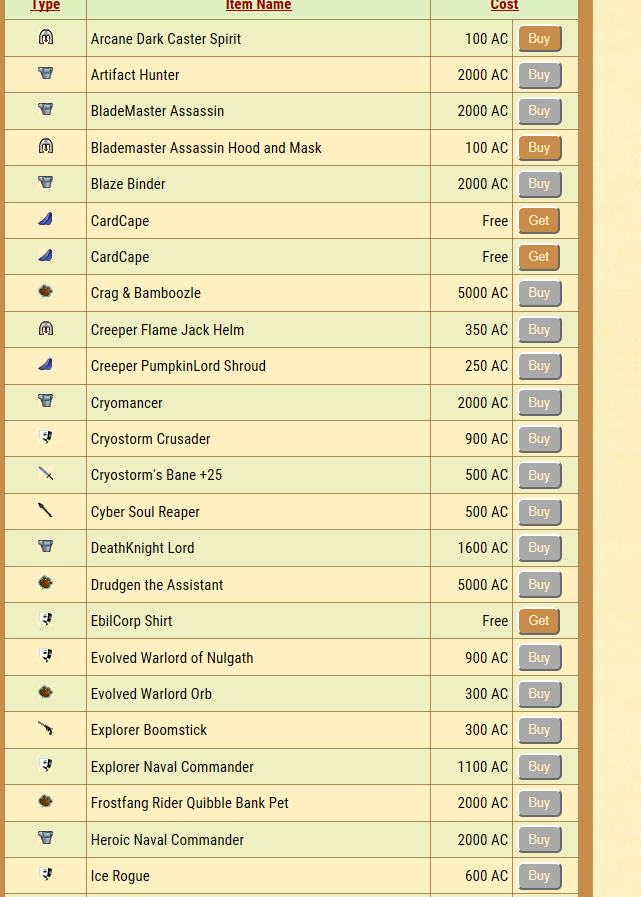Click the icon beside Explorer Naval Commander
The image size is (641, 897).
tap(46, 765)
